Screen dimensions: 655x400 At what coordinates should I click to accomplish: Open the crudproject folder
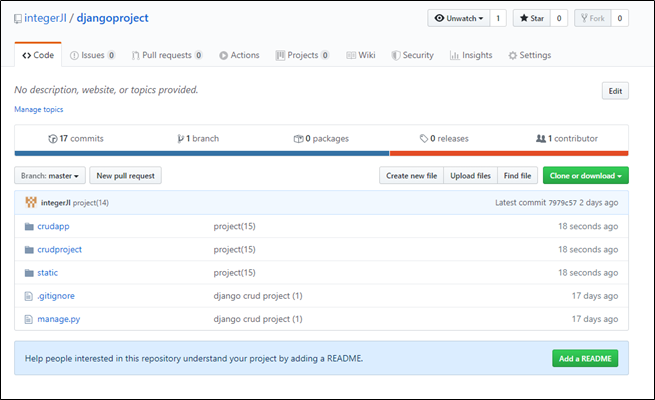pos(60,250)
